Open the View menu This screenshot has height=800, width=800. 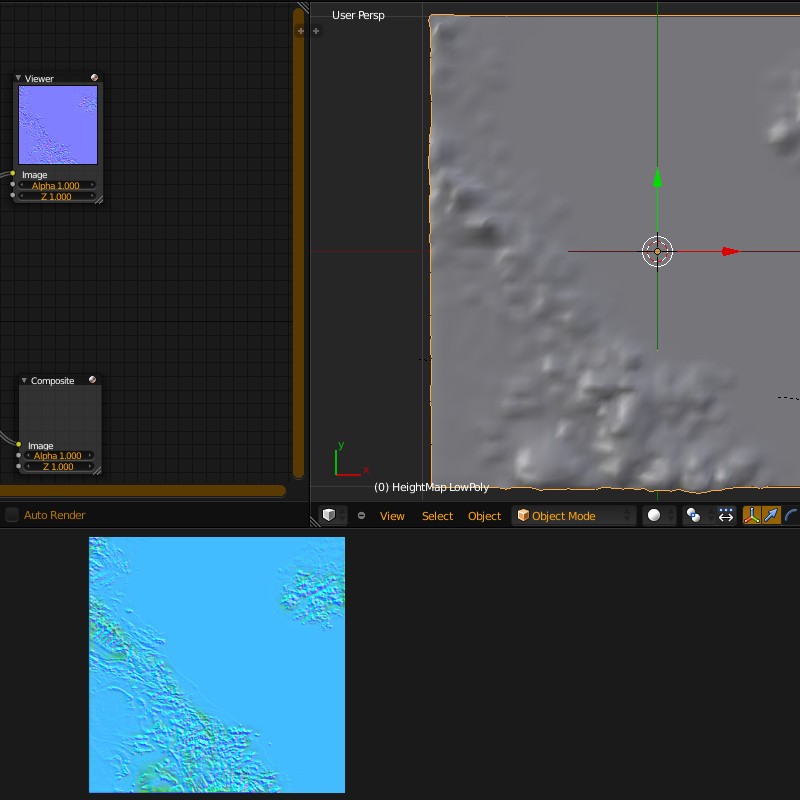click(x=392, y=515)
